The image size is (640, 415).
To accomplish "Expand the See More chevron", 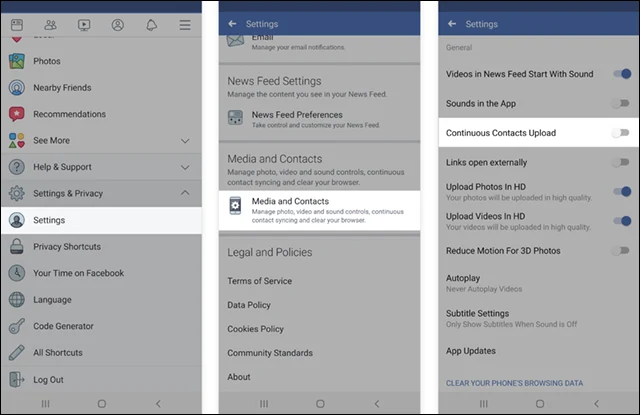I will [x=185, y=141].
